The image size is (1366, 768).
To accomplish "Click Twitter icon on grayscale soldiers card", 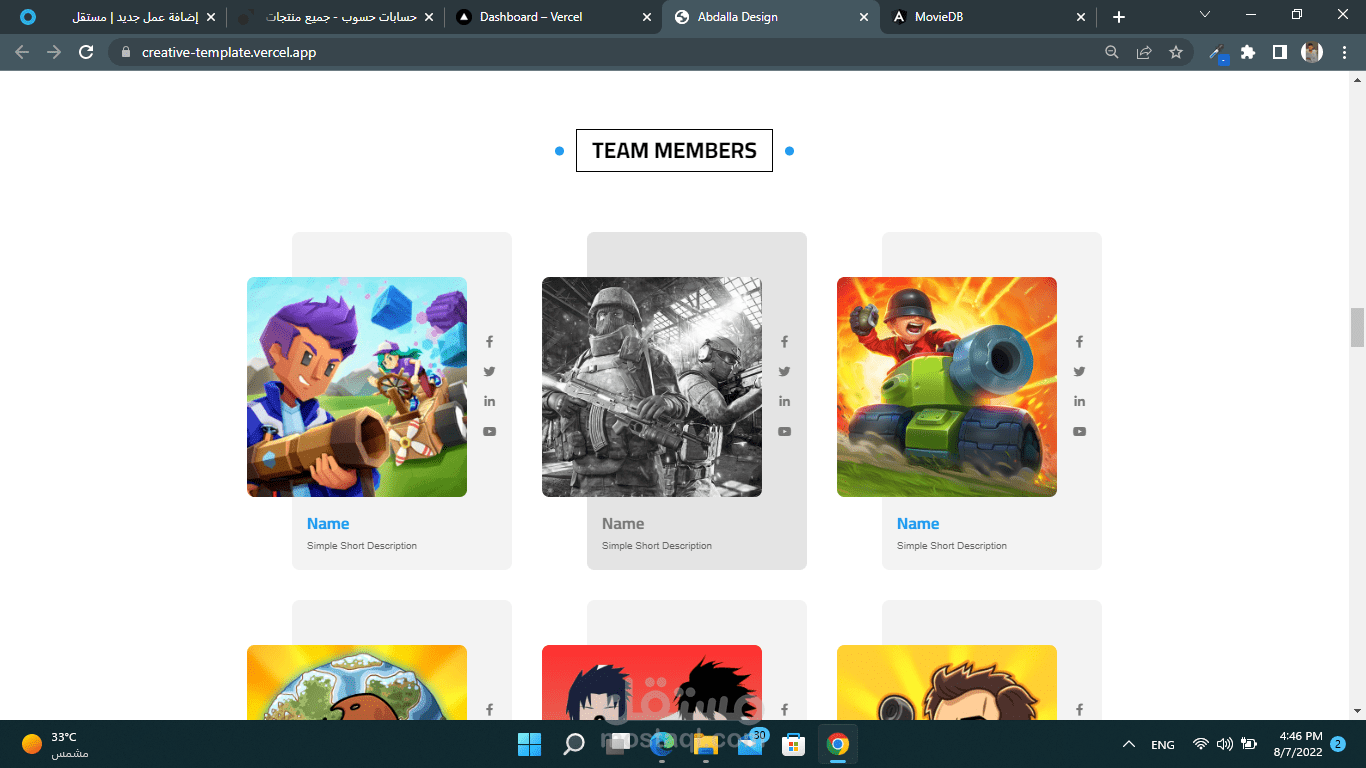I will (x=784, y=372).
